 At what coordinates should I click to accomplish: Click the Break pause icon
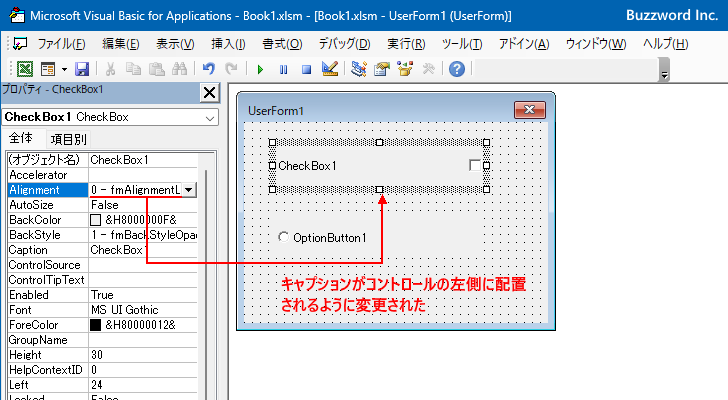pyautogui.click(x=283, y=70)
